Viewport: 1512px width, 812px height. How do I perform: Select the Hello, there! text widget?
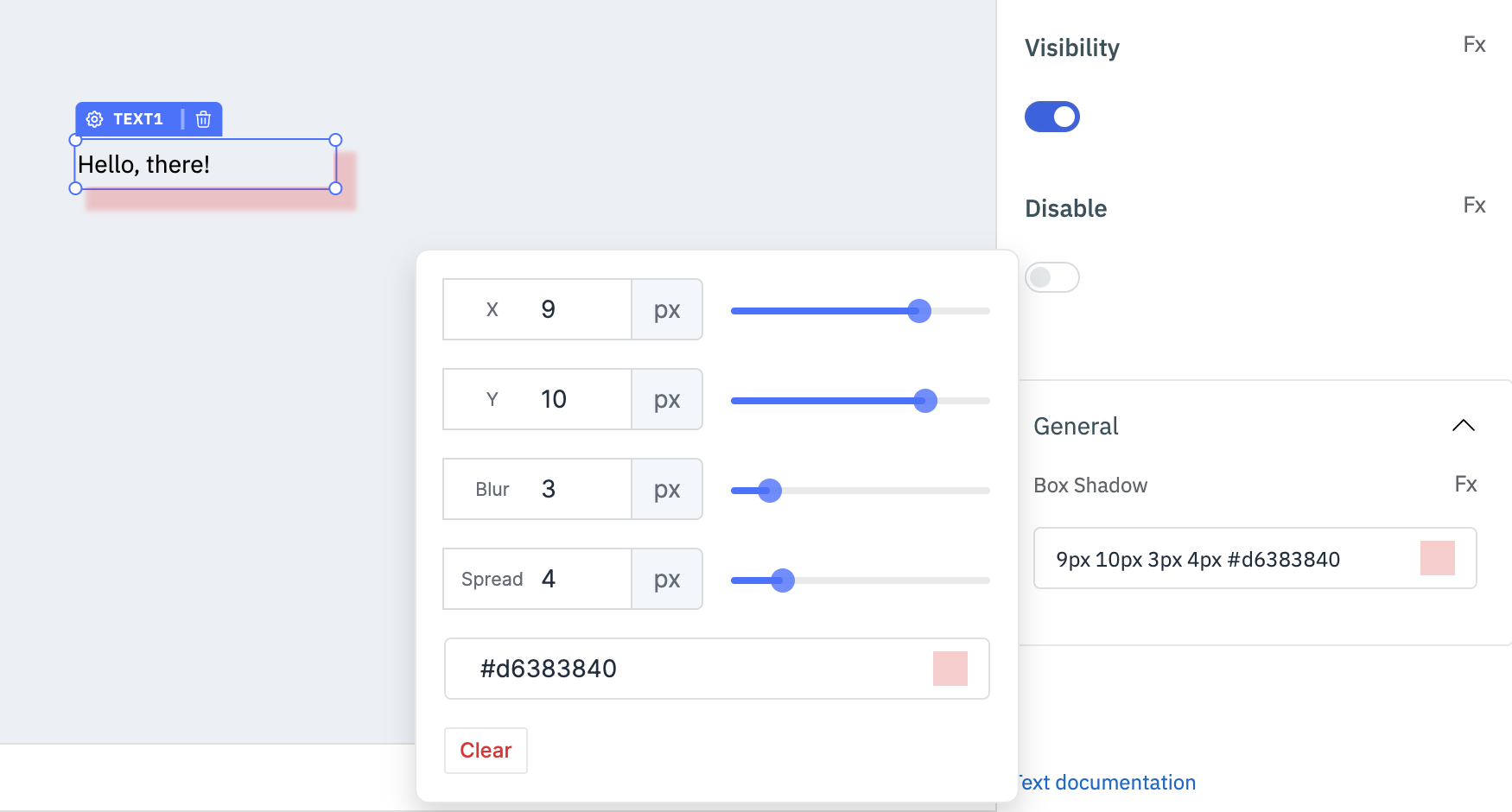(205, 164)
